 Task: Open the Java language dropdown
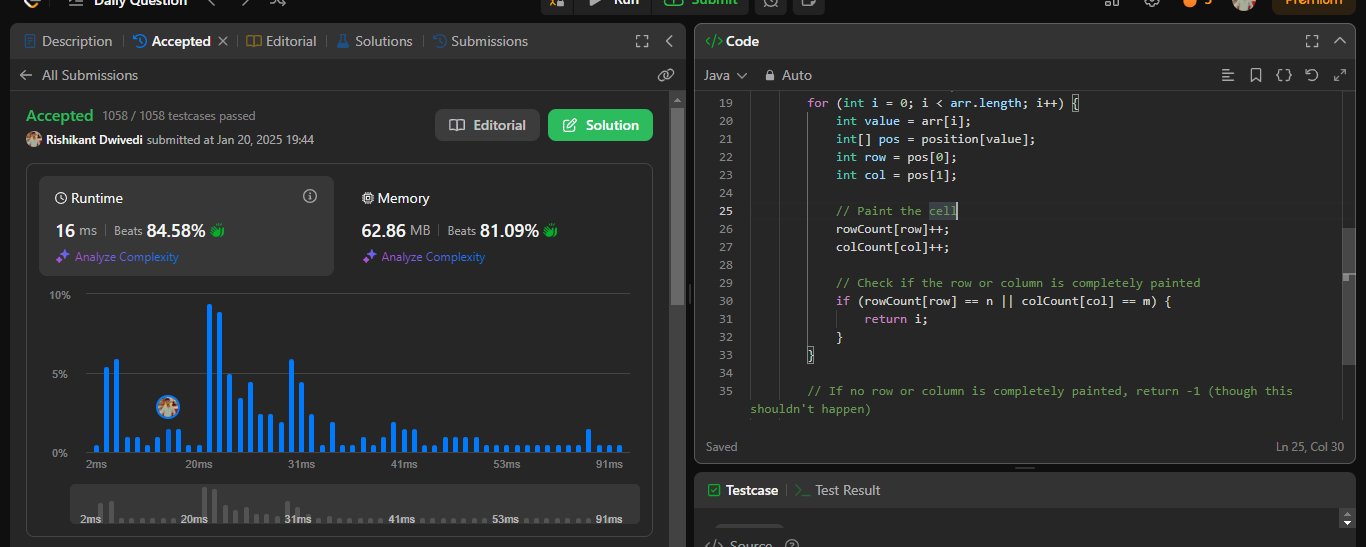click(x=725, y=75)
